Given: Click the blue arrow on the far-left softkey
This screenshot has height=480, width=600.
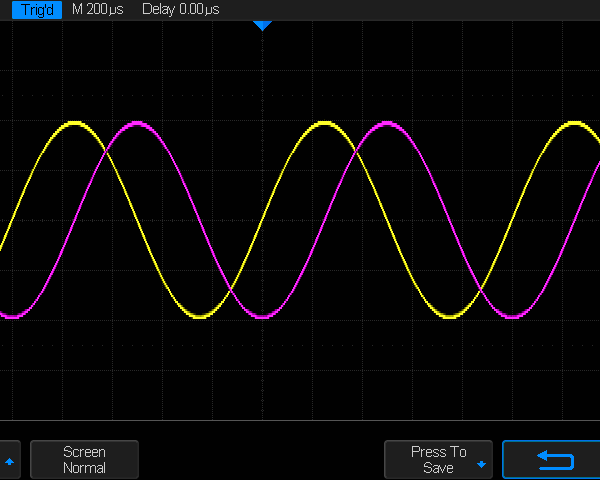Looking at the screenshot, I should 9,461.
